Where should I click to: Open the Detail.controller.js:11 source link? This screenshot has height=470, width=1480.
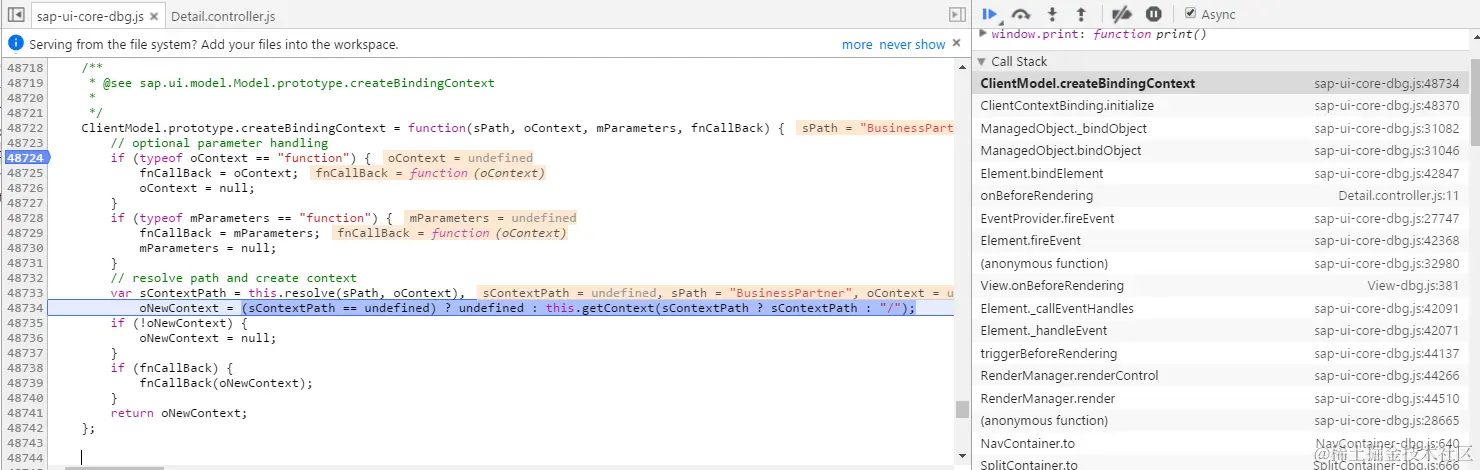point(1399,196)
